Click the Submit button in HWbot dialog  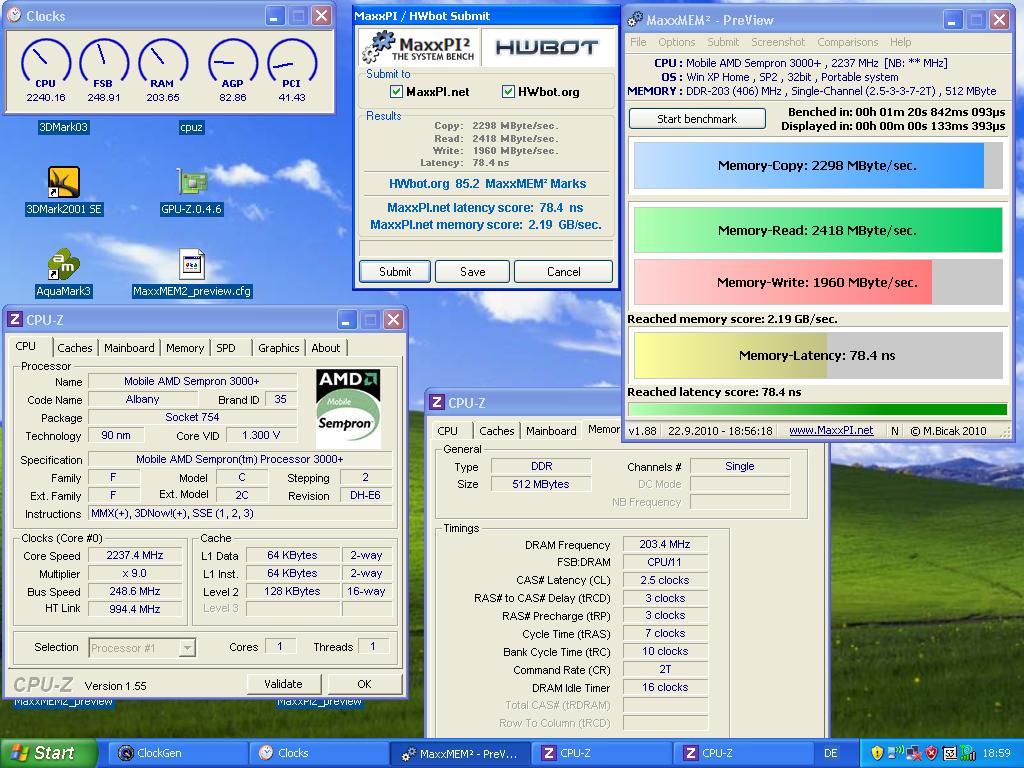coord(395,272)
